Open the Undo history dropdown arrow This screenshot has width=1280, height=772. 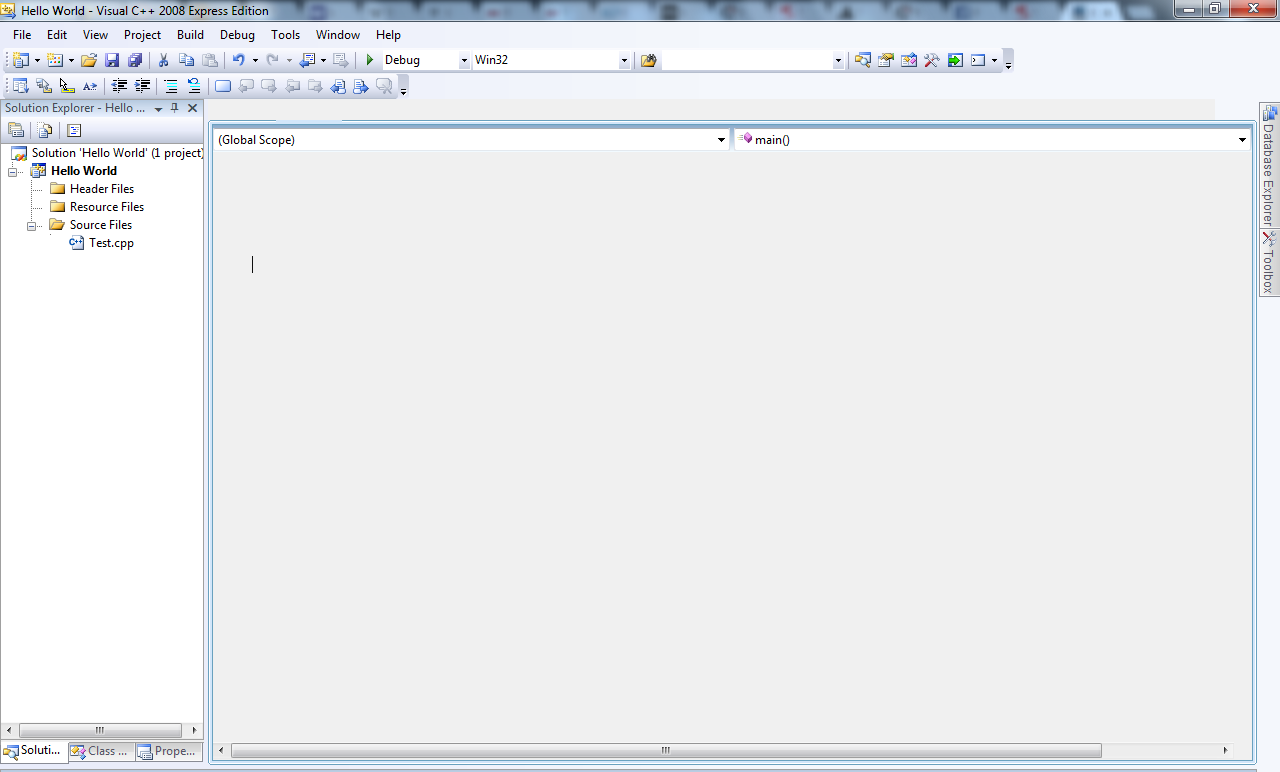[x=255, y=60]
